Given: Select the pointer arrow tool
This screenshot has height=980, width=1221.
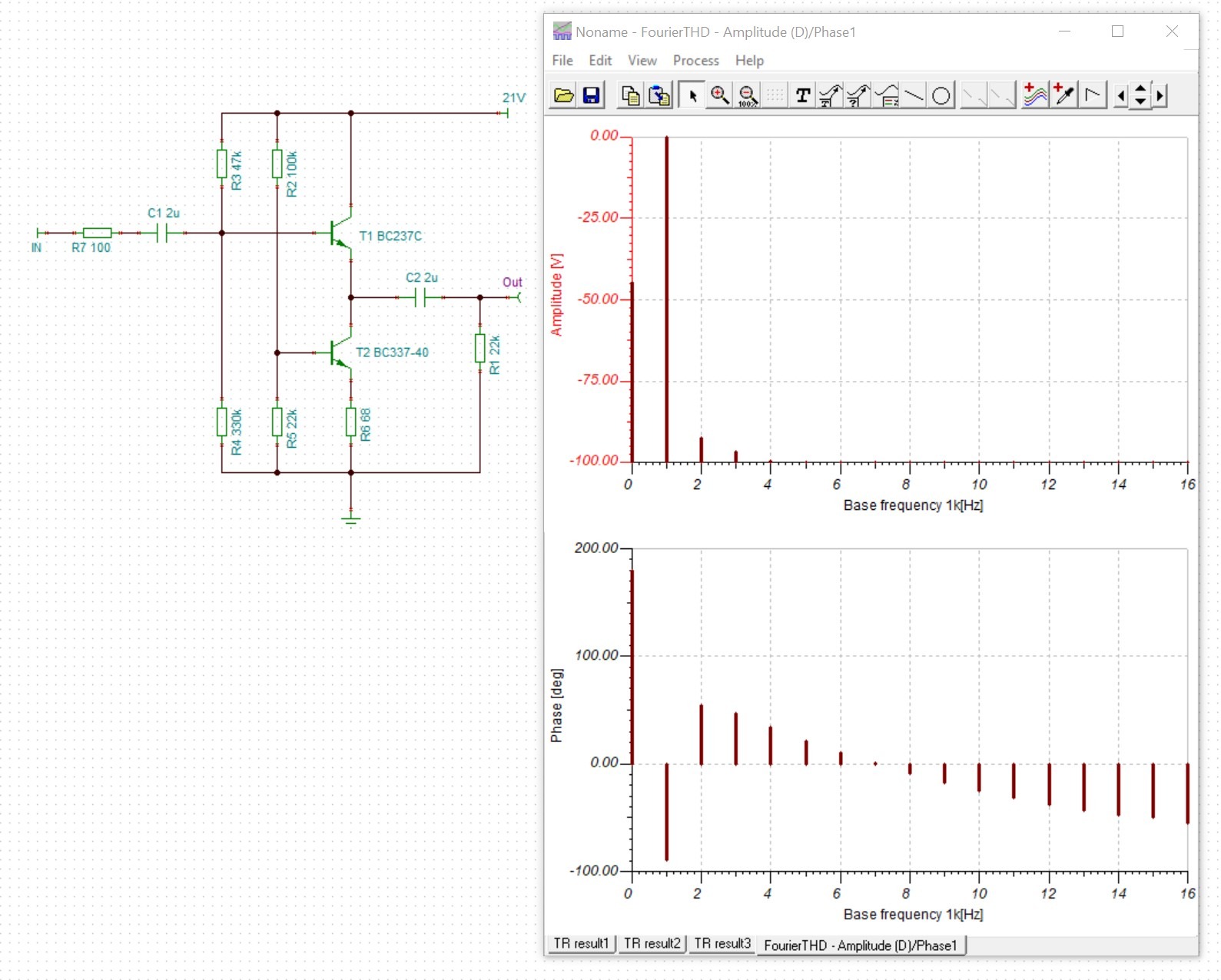Looking at the screenshot, I should pos(692,95).
